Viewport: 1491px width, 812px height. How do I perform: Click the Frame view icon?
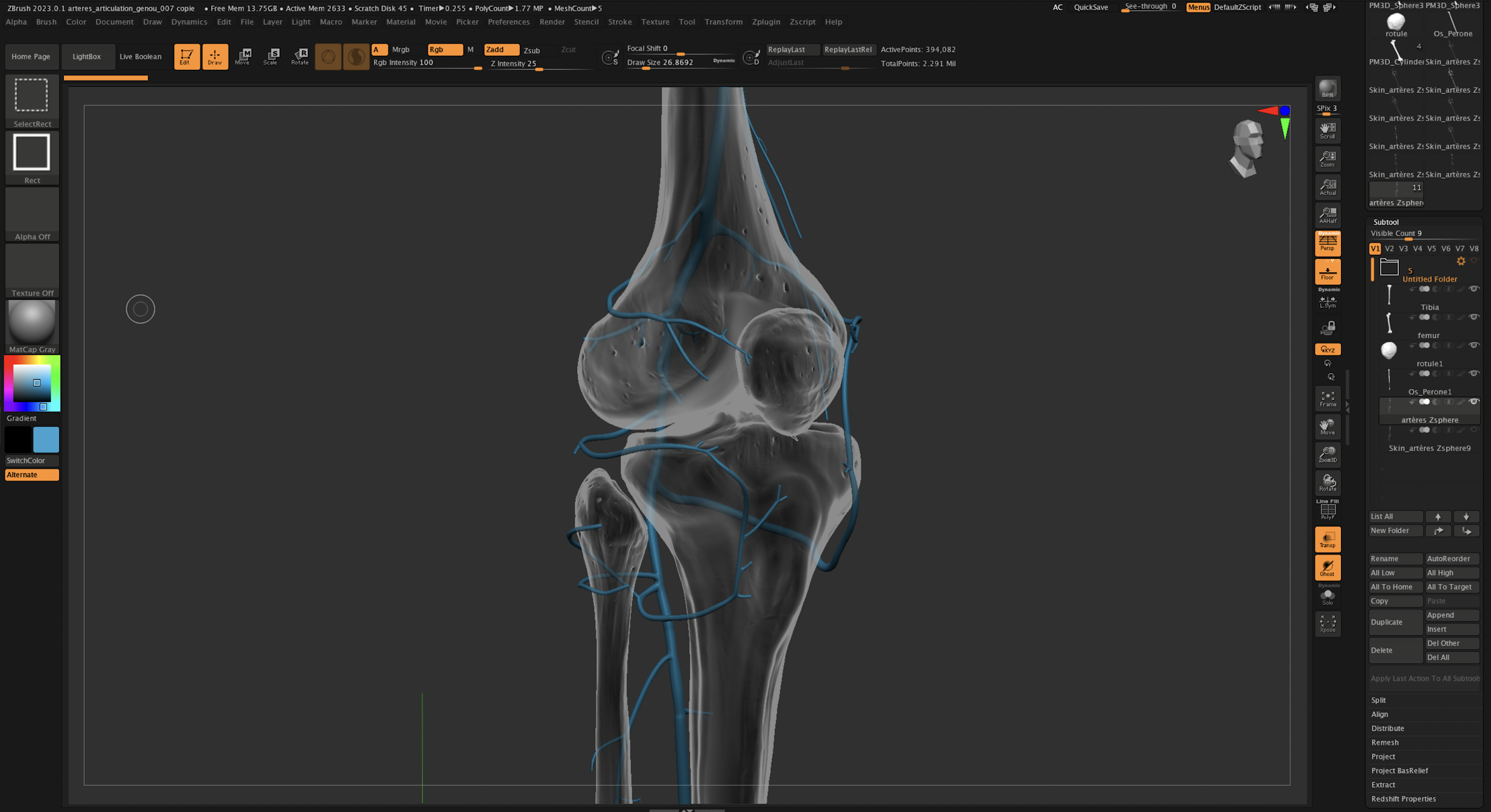coord(1327,399)
